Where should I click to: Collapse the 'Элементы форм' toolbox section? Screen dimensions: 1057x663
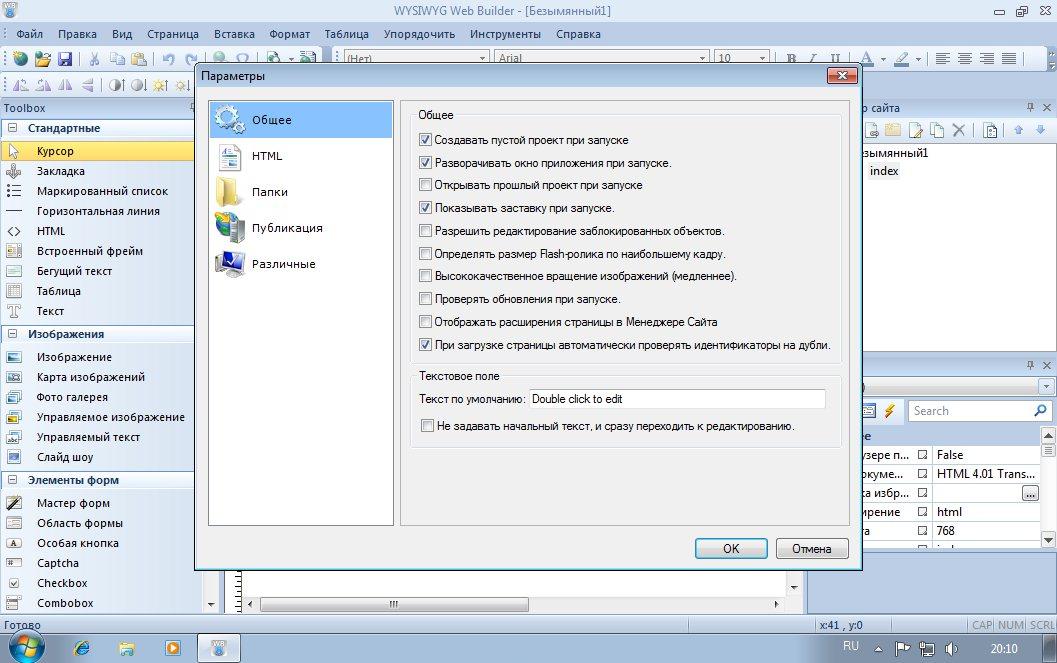pos(12,480)
